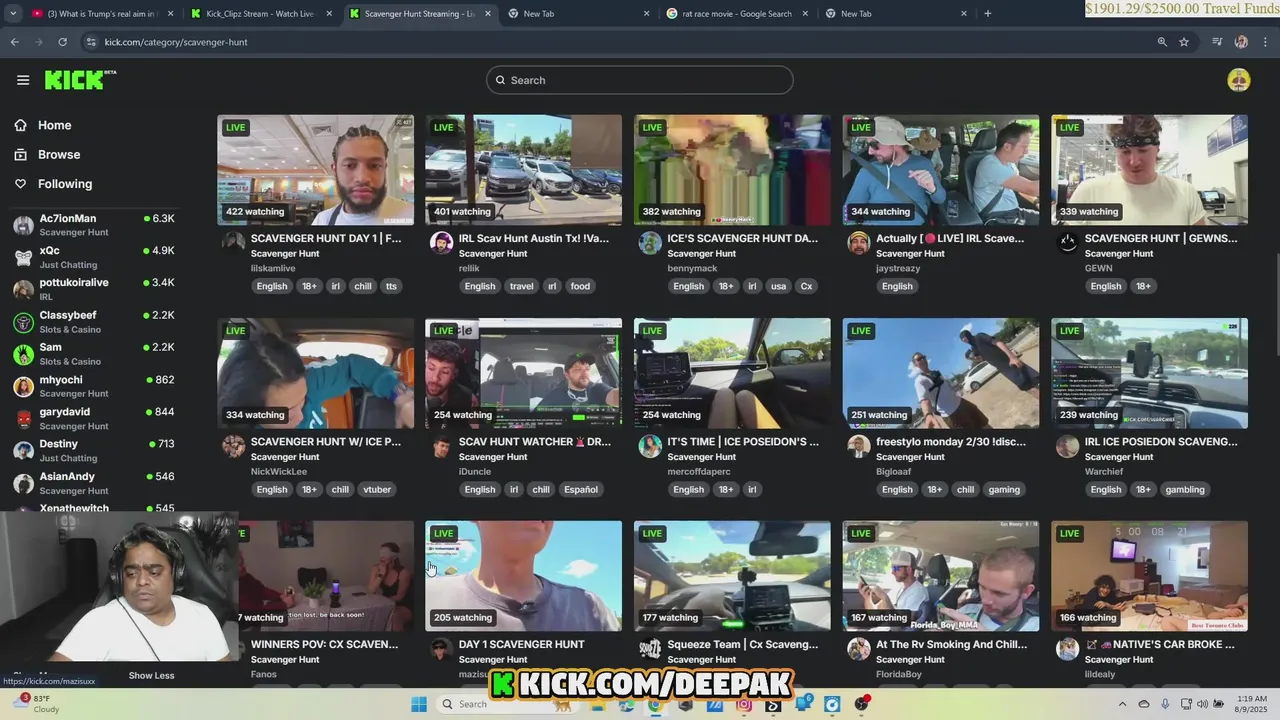Select Following in the sidebar

(x=65, y=184)
